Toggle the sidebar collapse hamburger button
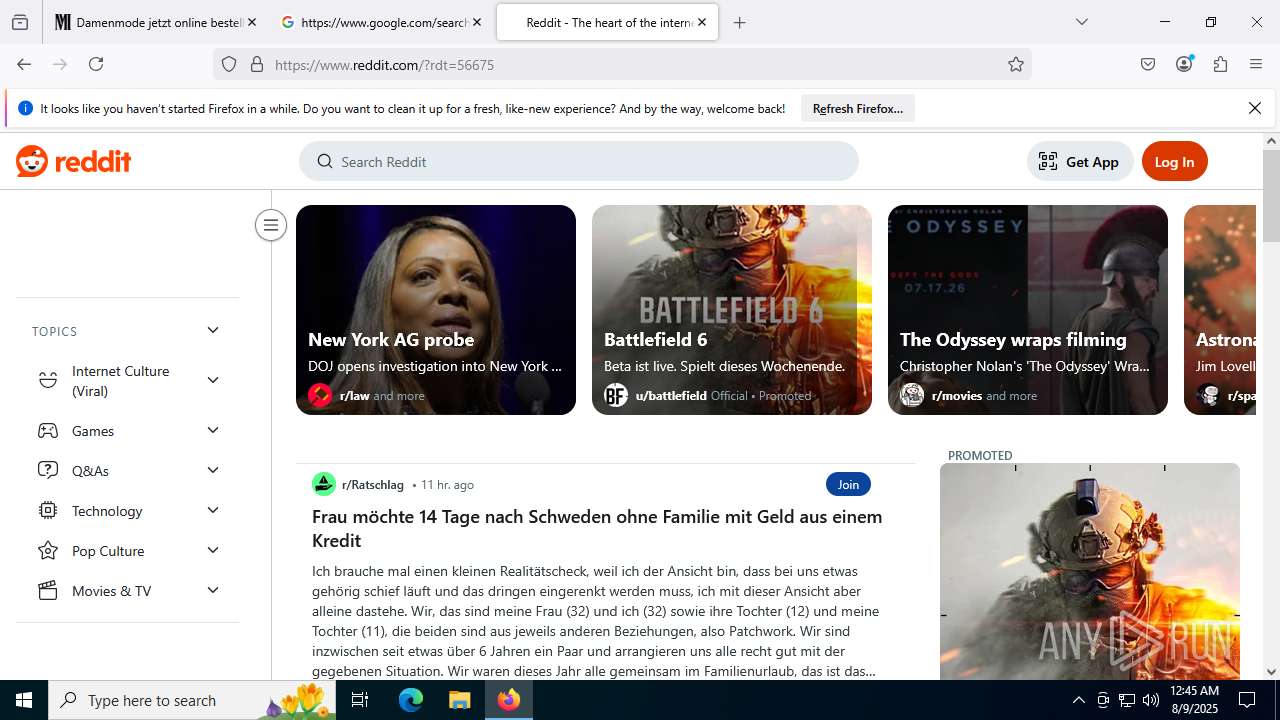 [x=270, y=225]
